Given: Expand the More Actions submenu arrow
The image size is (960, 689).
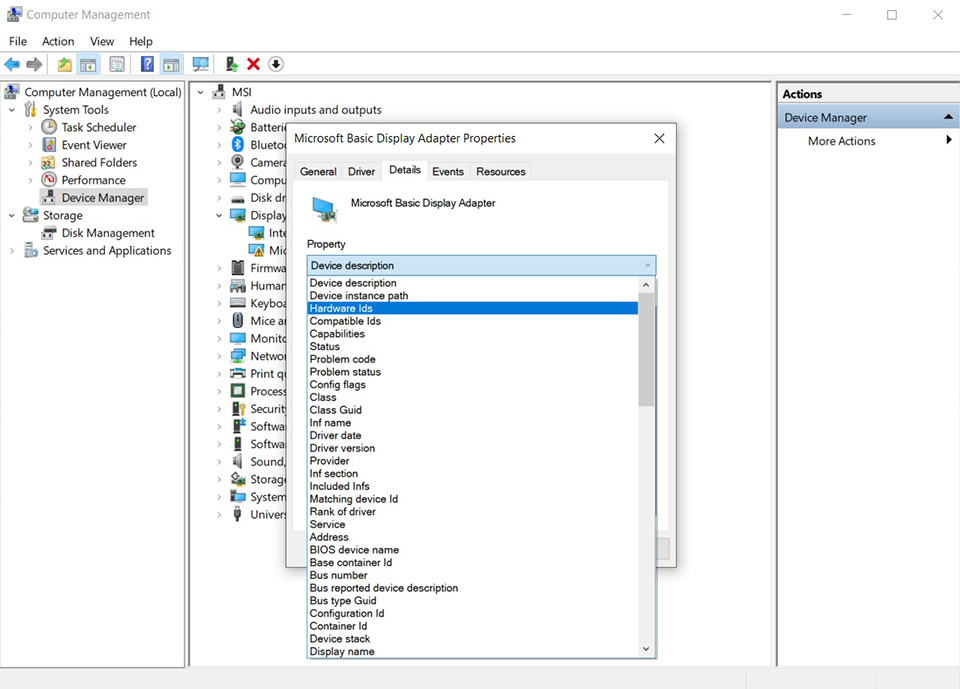Looking at the screenshot, I should [948, 140].
